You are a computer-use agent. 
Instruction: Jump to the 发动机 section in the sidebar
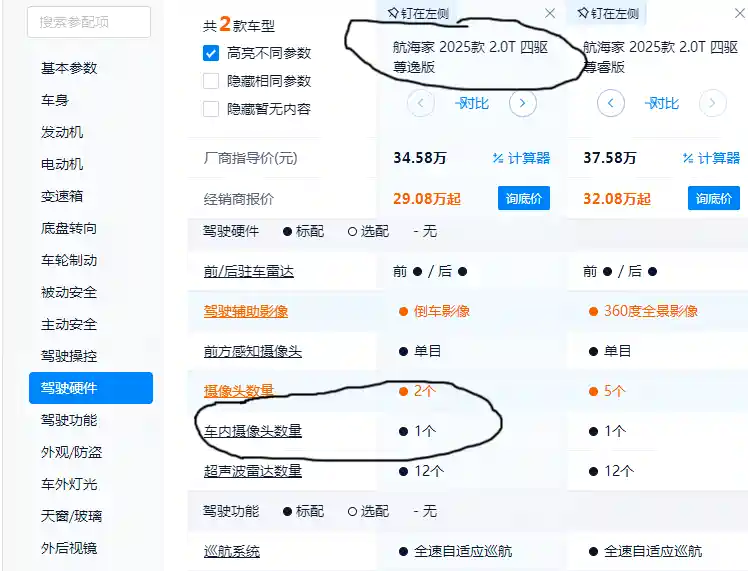(x=62, y=132)
